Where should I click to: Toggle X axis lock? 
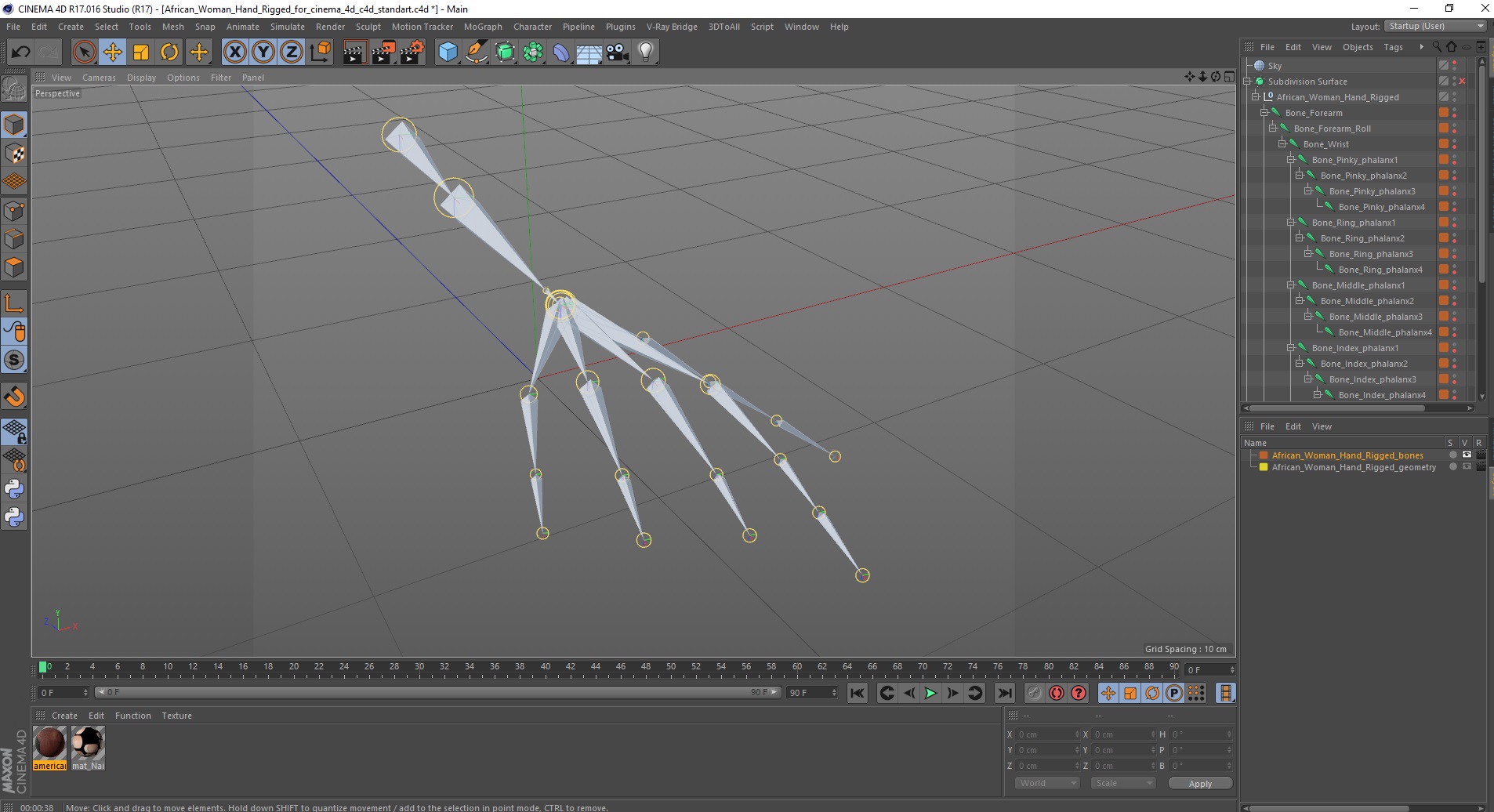235,52
